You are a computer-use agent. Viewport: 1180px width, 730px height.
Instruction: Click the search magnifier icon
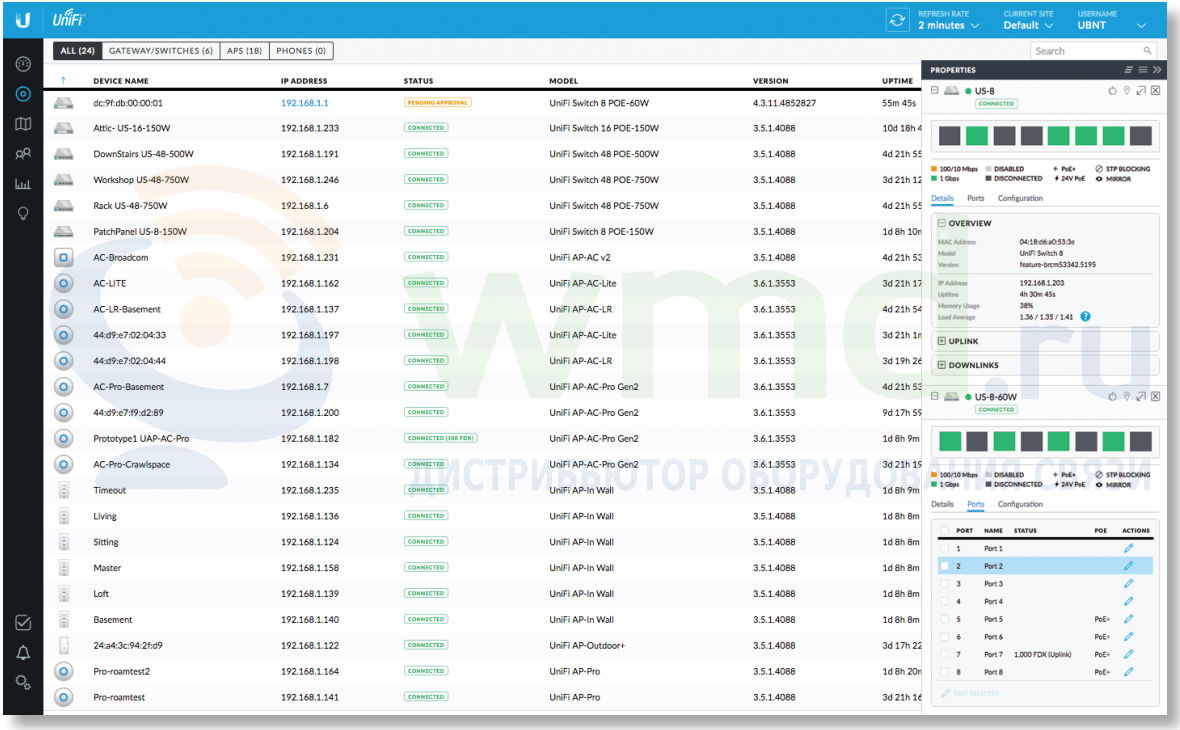1148,50
